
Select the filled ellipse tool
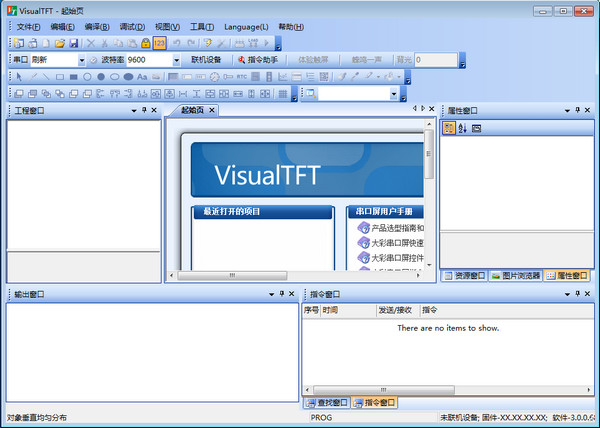[129, 77]
